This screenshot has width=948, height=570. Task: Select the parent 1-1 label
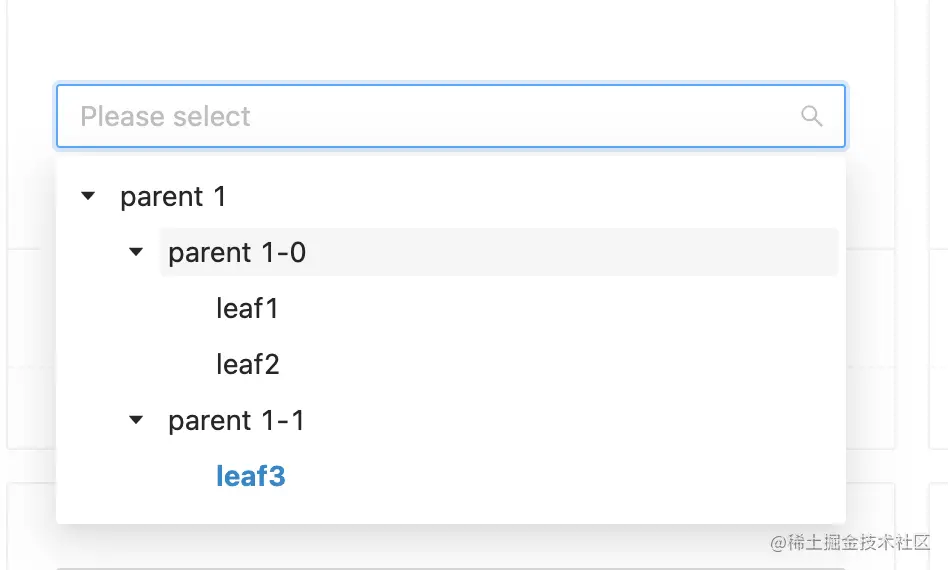click(236, 421)
